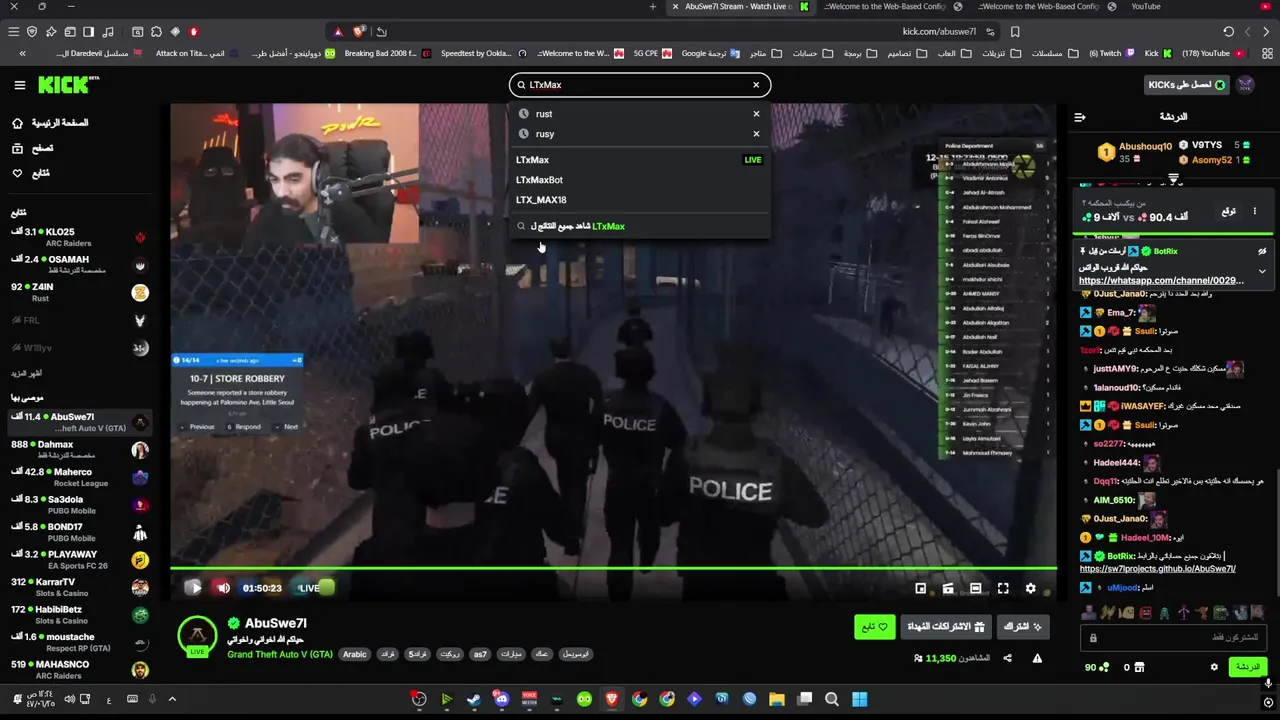
Task: Click MAHASNCO channel avatar
Action: click(140, 670)
